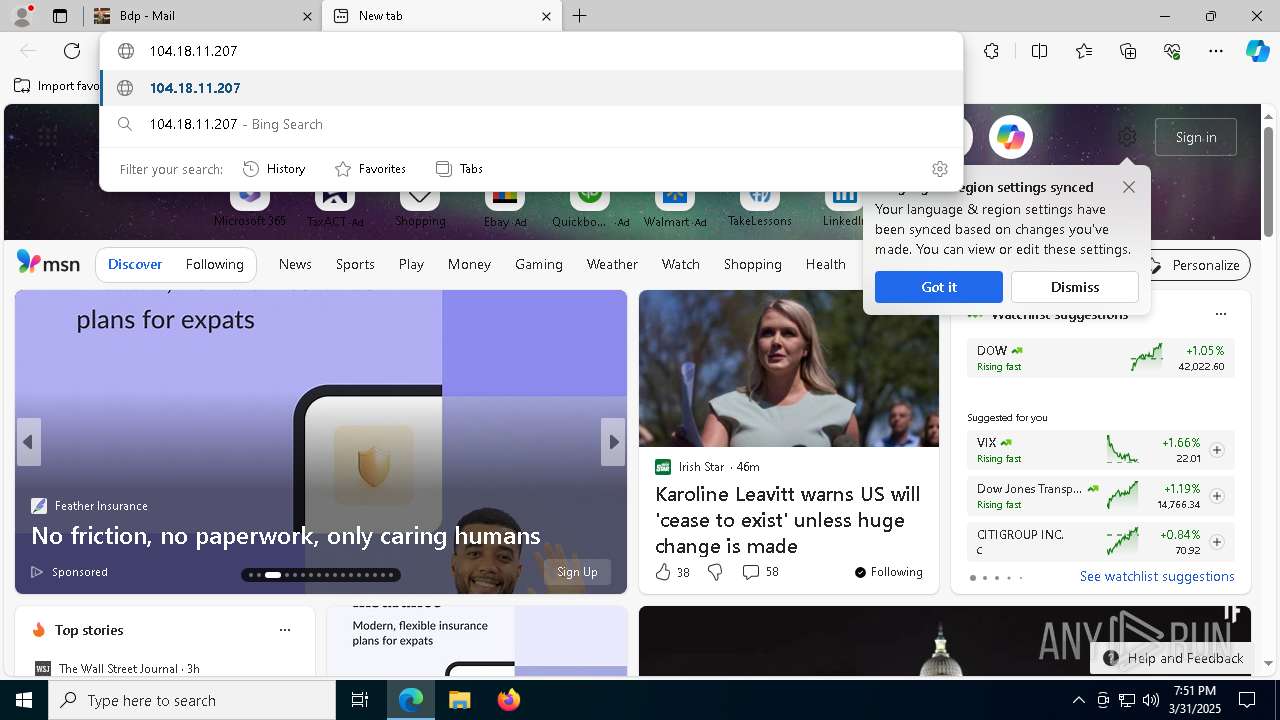Switch to the Discover feed tab
The image size is (1280, 720).
135,265
